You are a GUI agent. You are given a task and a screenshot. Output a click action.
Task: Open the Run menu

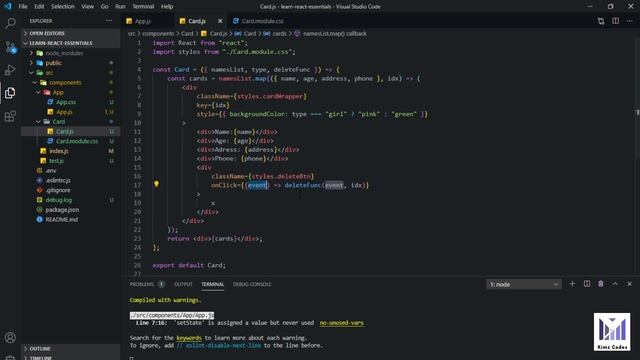(x=120, y=7)
